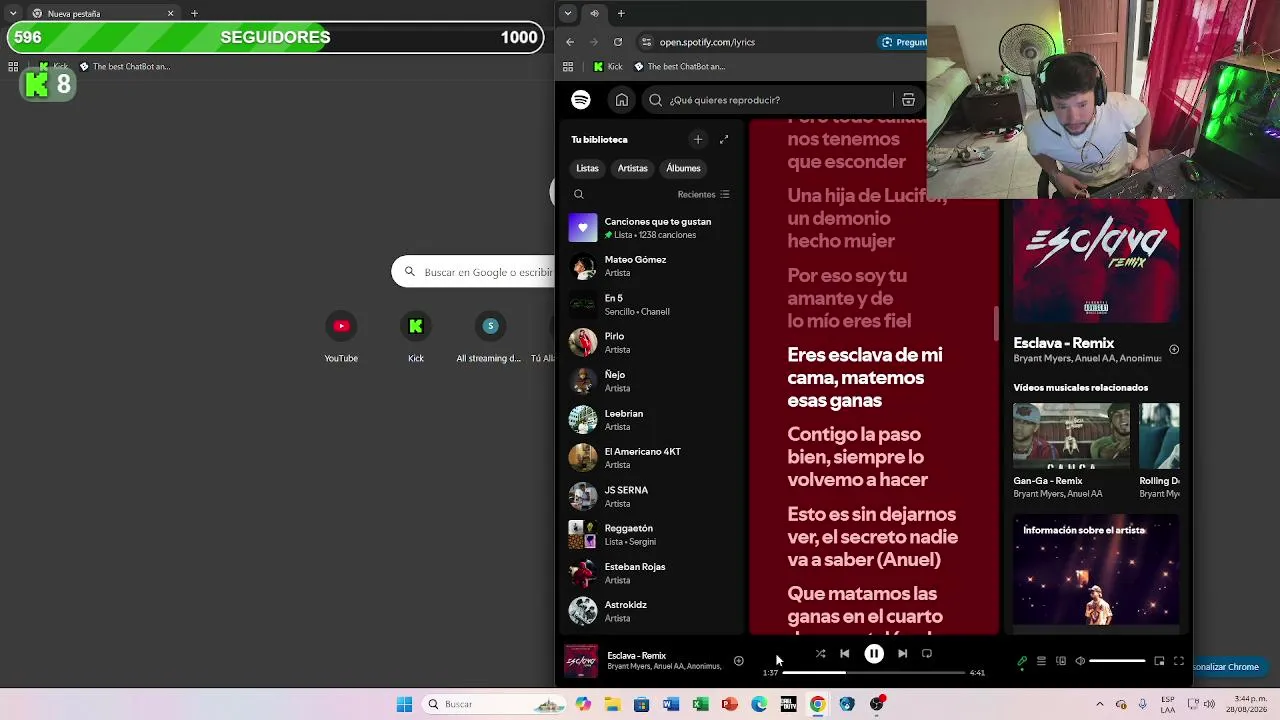Toggle the lyrics microphone button
This screenshot has height=720, width=1280.
click(x=1022, y=661)
